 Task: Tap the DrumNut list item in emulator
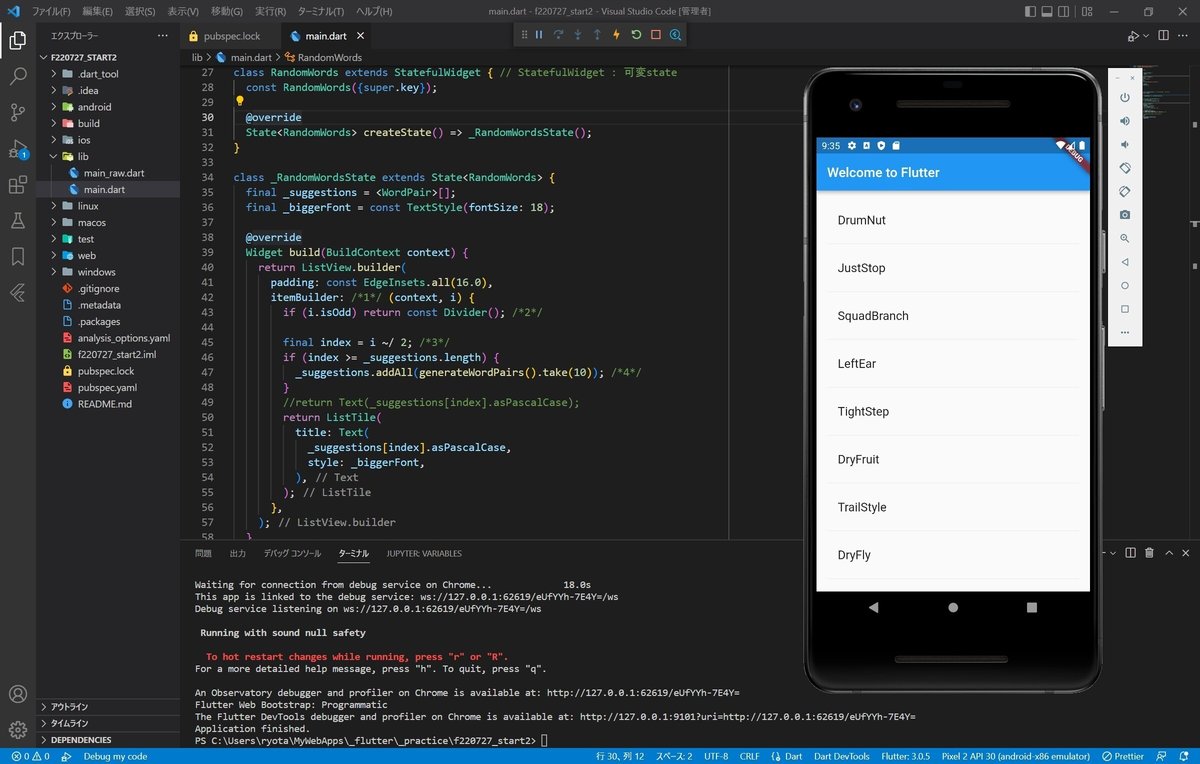point(953,220)
